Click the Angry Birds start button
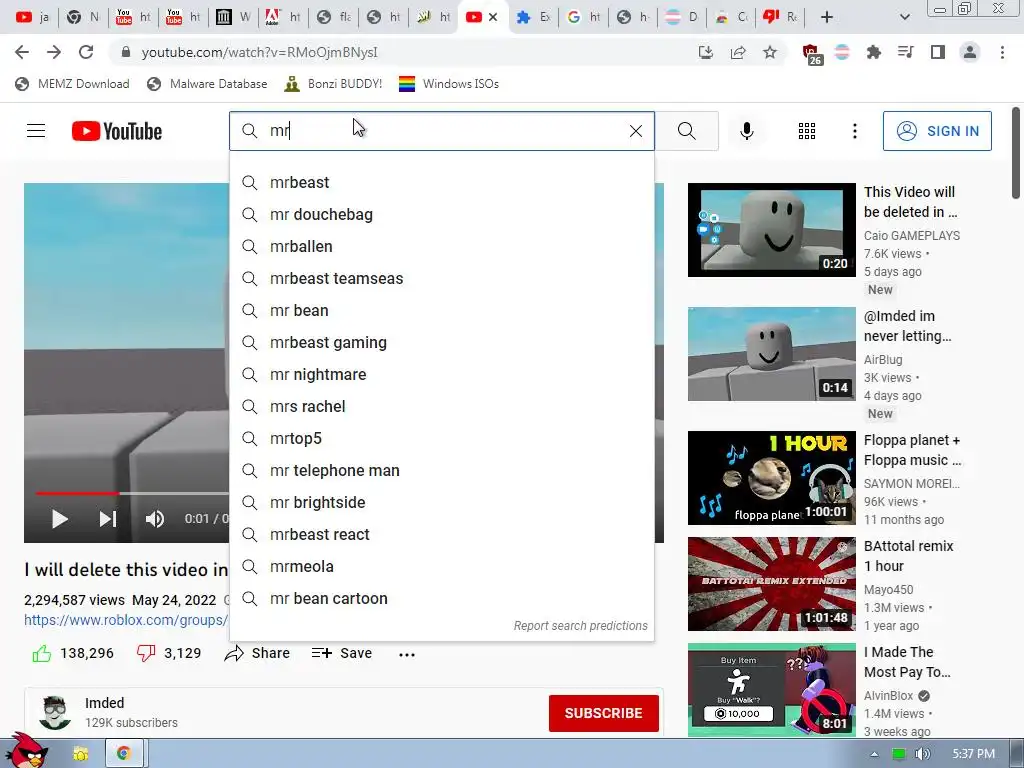This screenshot has height=768, width=1024. click(25, 751)
